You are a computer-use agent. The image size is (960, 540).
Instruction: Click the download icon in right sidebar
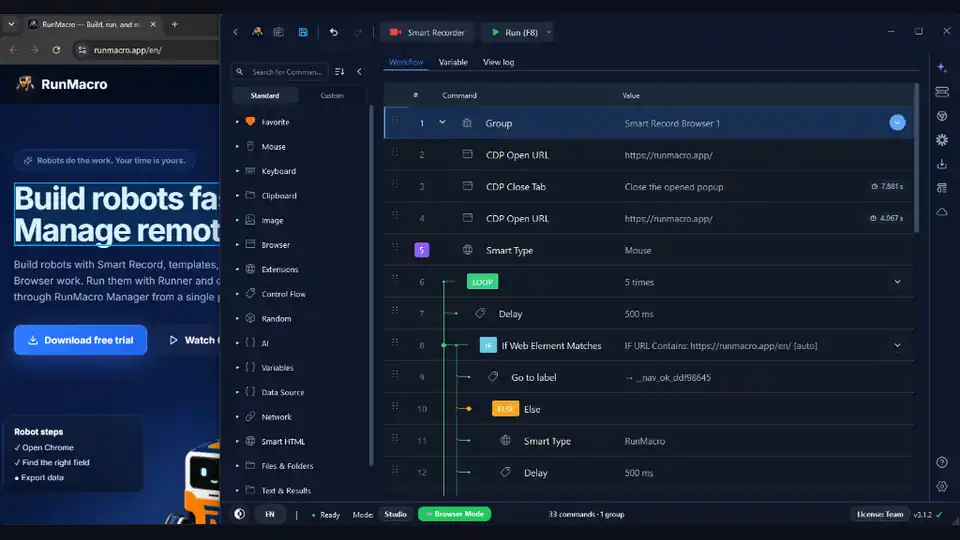[942, 164]
